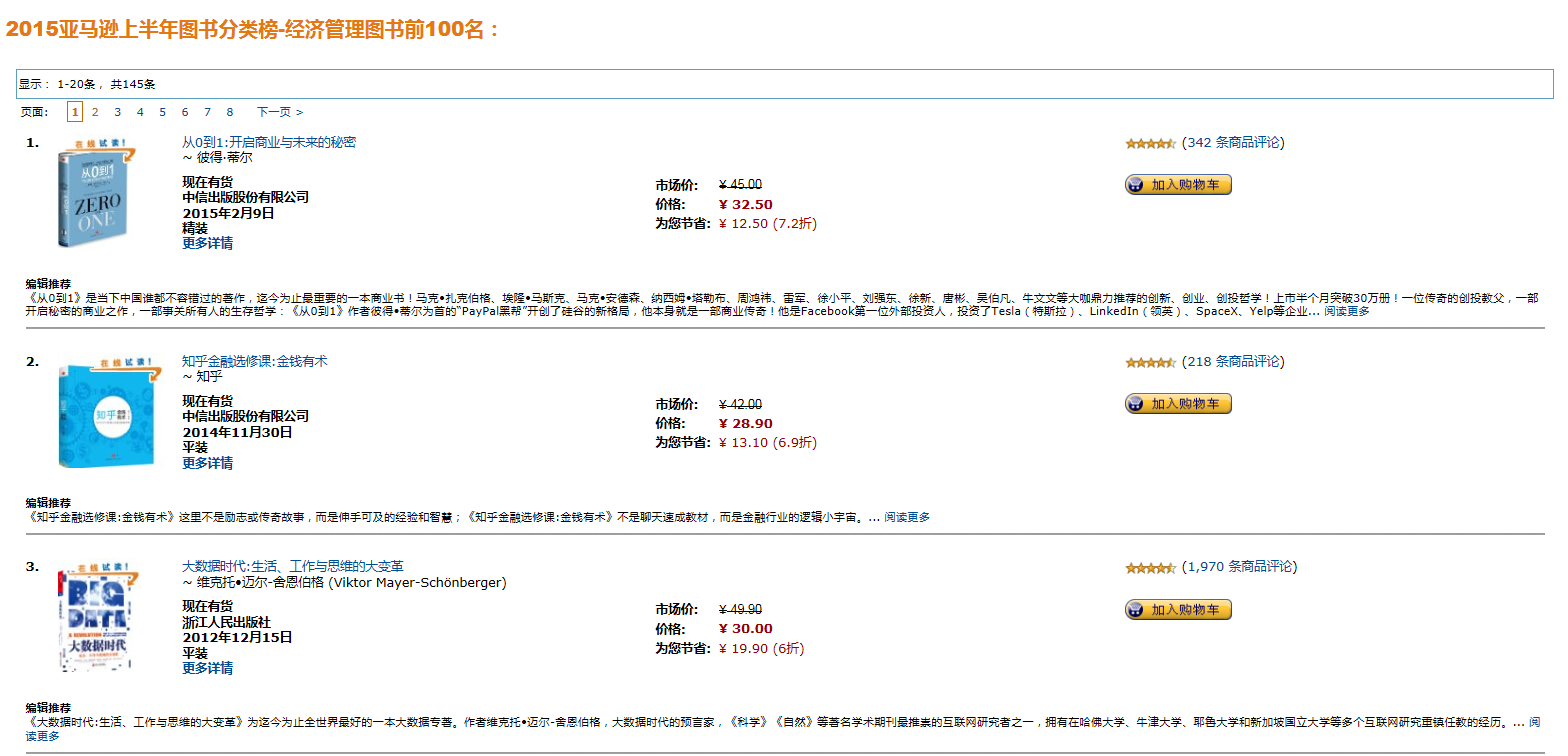The height and width of the screenshot is (756, 1568).
Task: Go to results page 7
Action: (207, 112)
